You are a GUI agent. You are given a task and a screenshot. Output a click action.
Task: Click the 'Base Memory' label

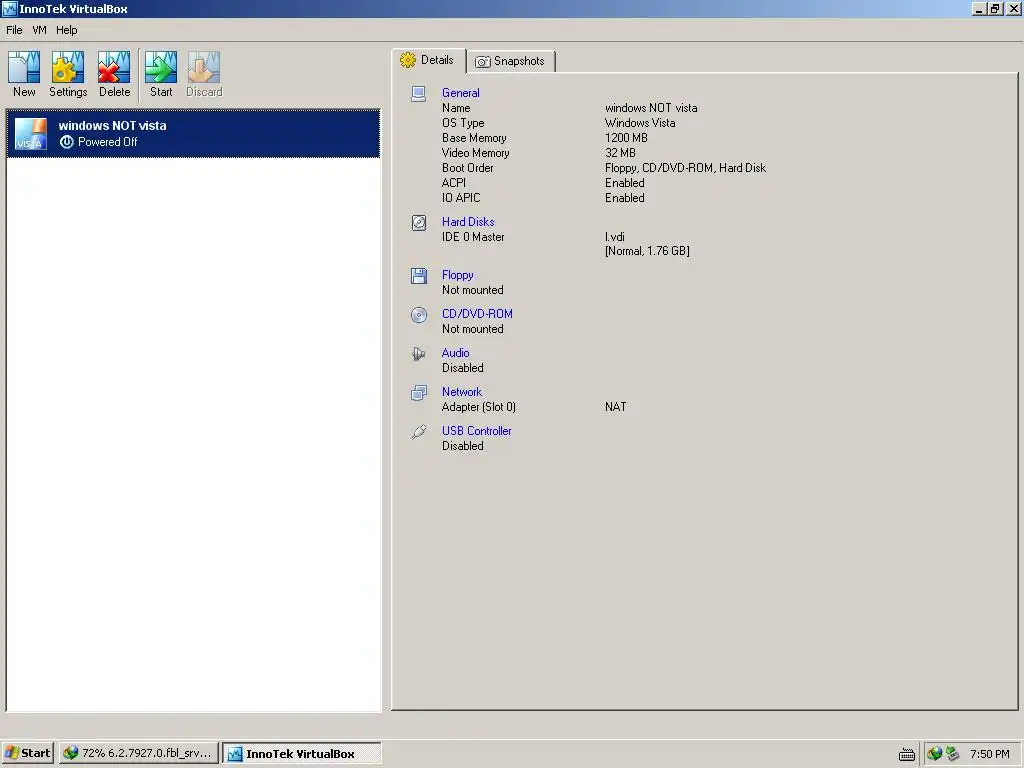coord(474,138)
